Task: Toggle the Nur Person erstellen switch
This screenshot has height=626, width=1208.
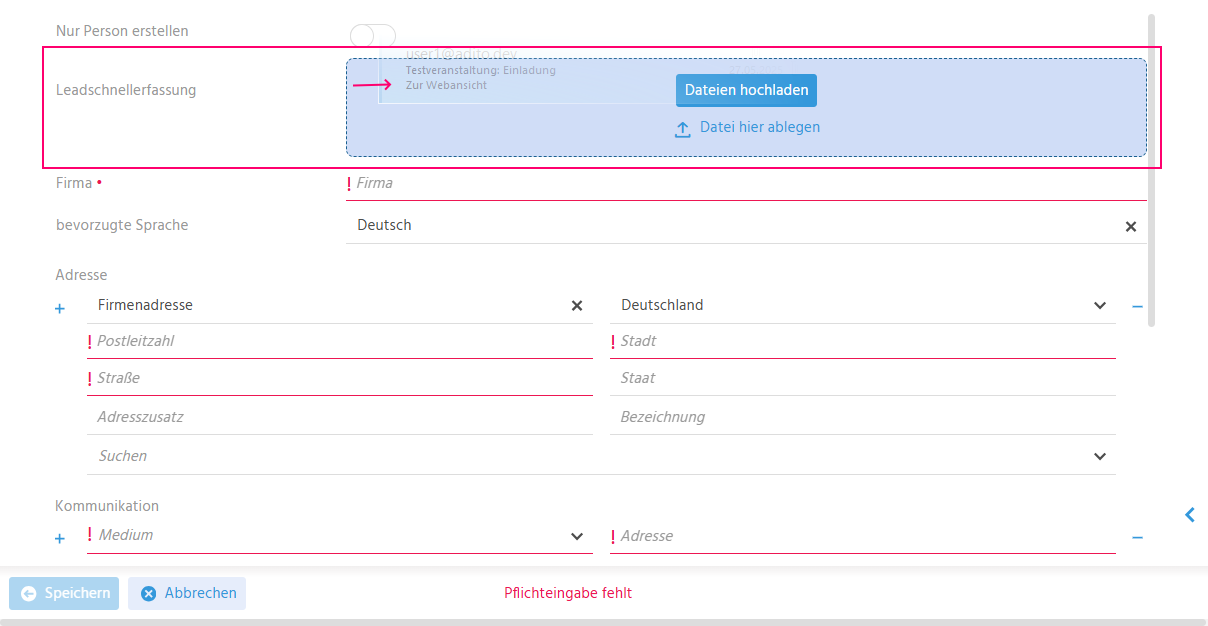Action: click(373, 35)
